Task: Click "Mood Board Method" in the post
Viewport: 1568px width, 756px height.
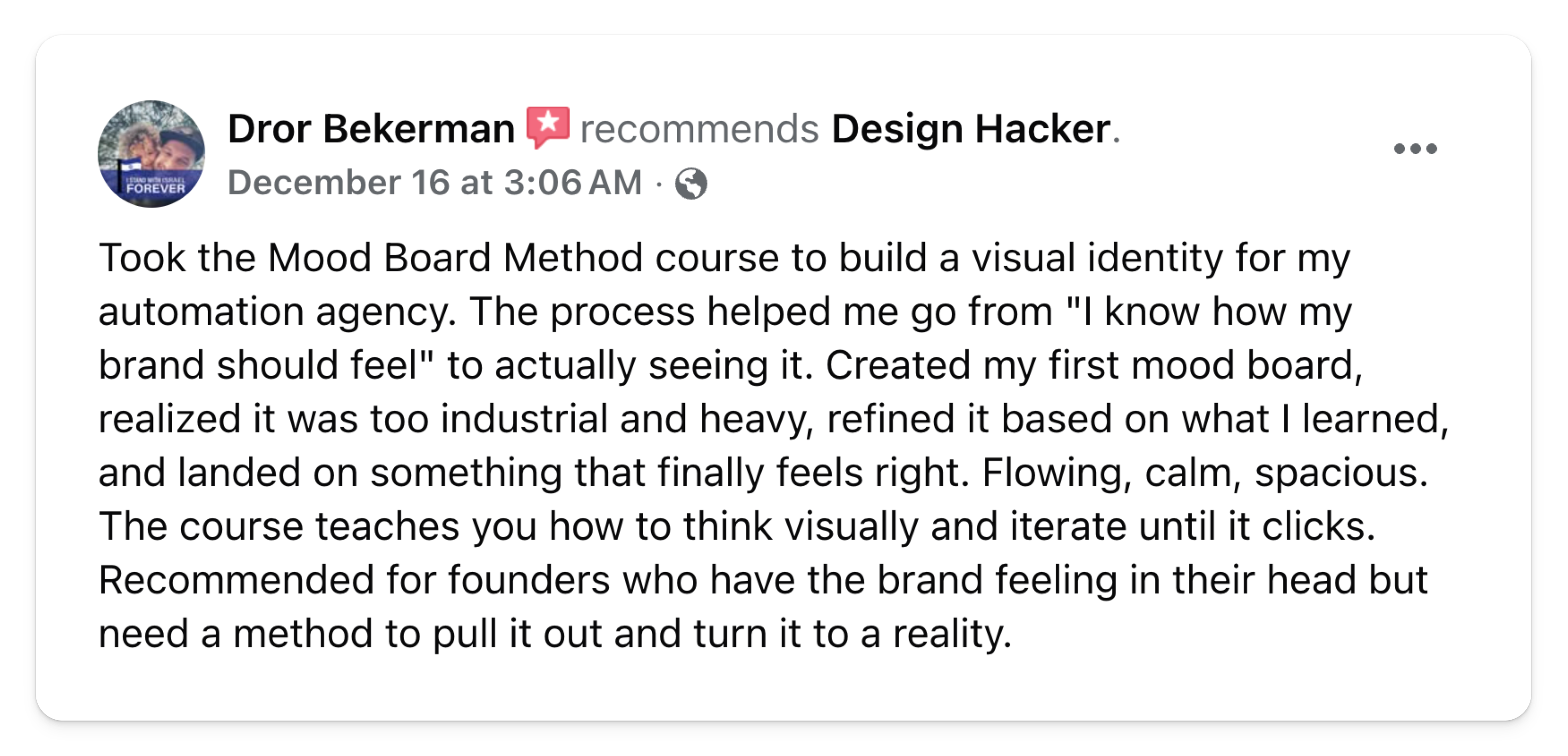Action: pyautogui.click(x=455, y=257)
